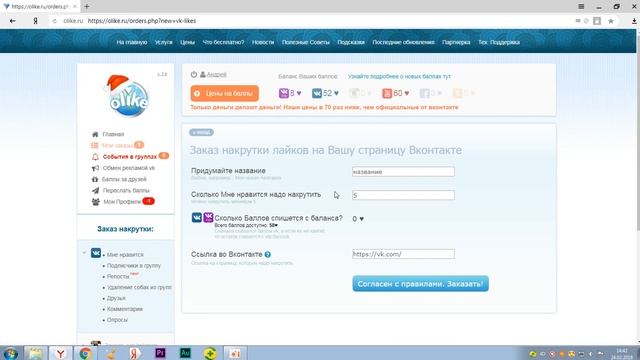Open browser downloads arrow icon

coord(634,21)
